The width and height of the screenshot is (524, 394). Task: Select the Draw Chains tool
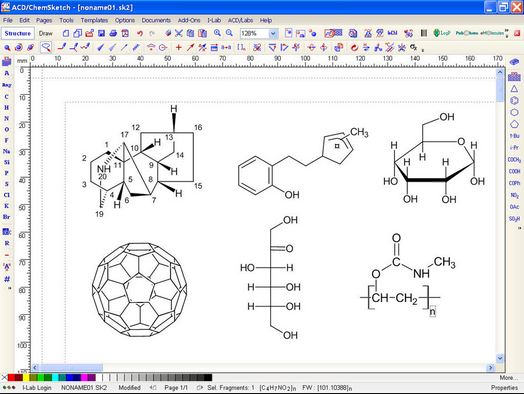click(x=86, y=47)
